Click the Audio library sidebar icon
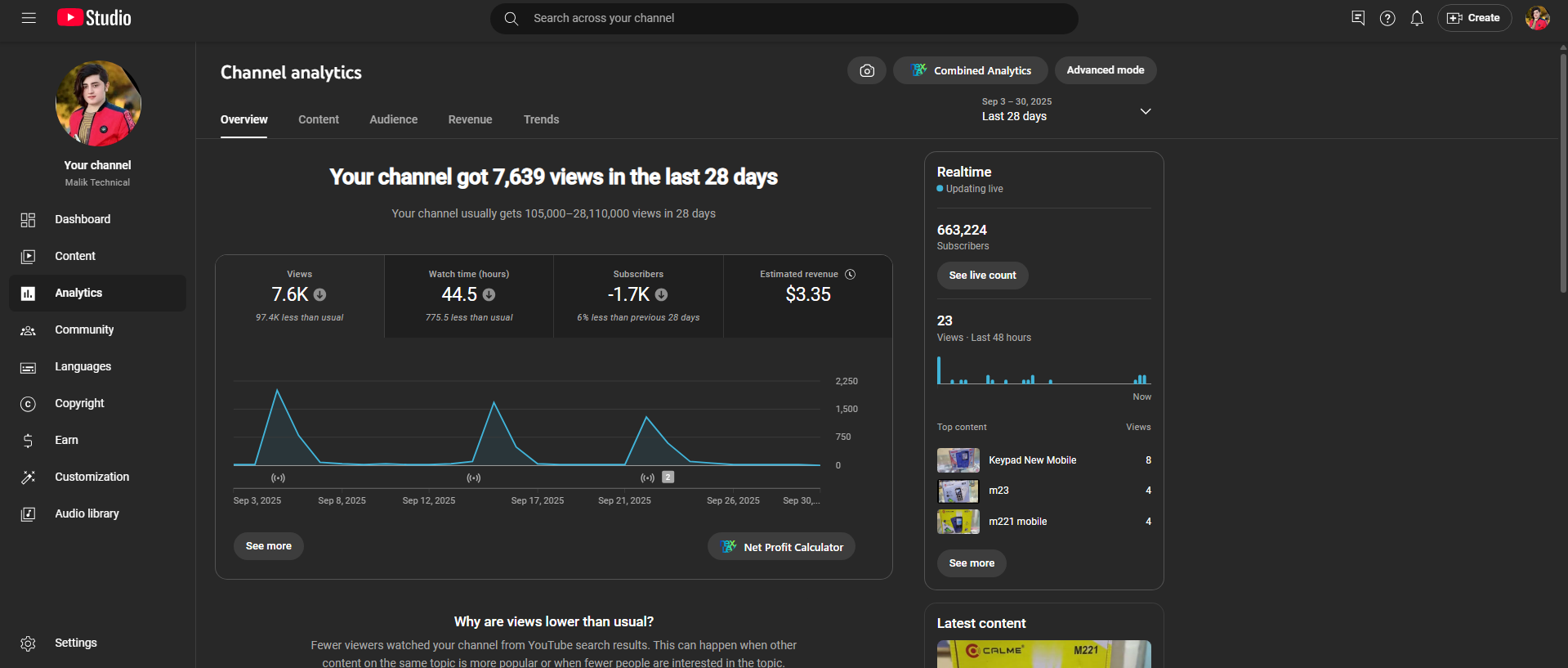 click(28, 514)
